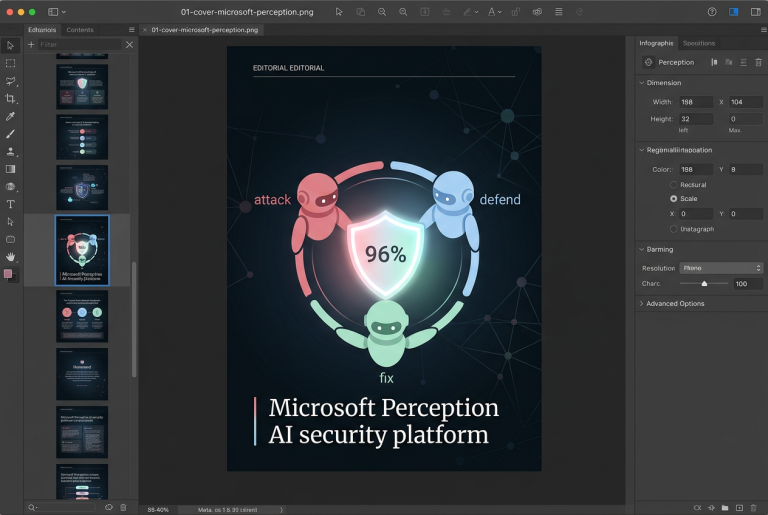Screen dimensions: 768x515
Task: Open the chevron next to the sidebar button
Action: coord(64,12)
